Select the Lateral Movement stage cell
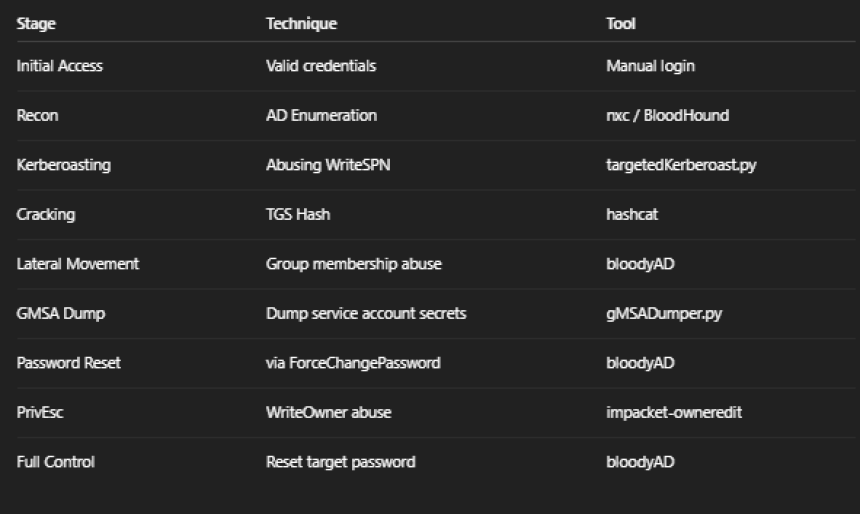 pyautogui.click(x=78, y=264)
